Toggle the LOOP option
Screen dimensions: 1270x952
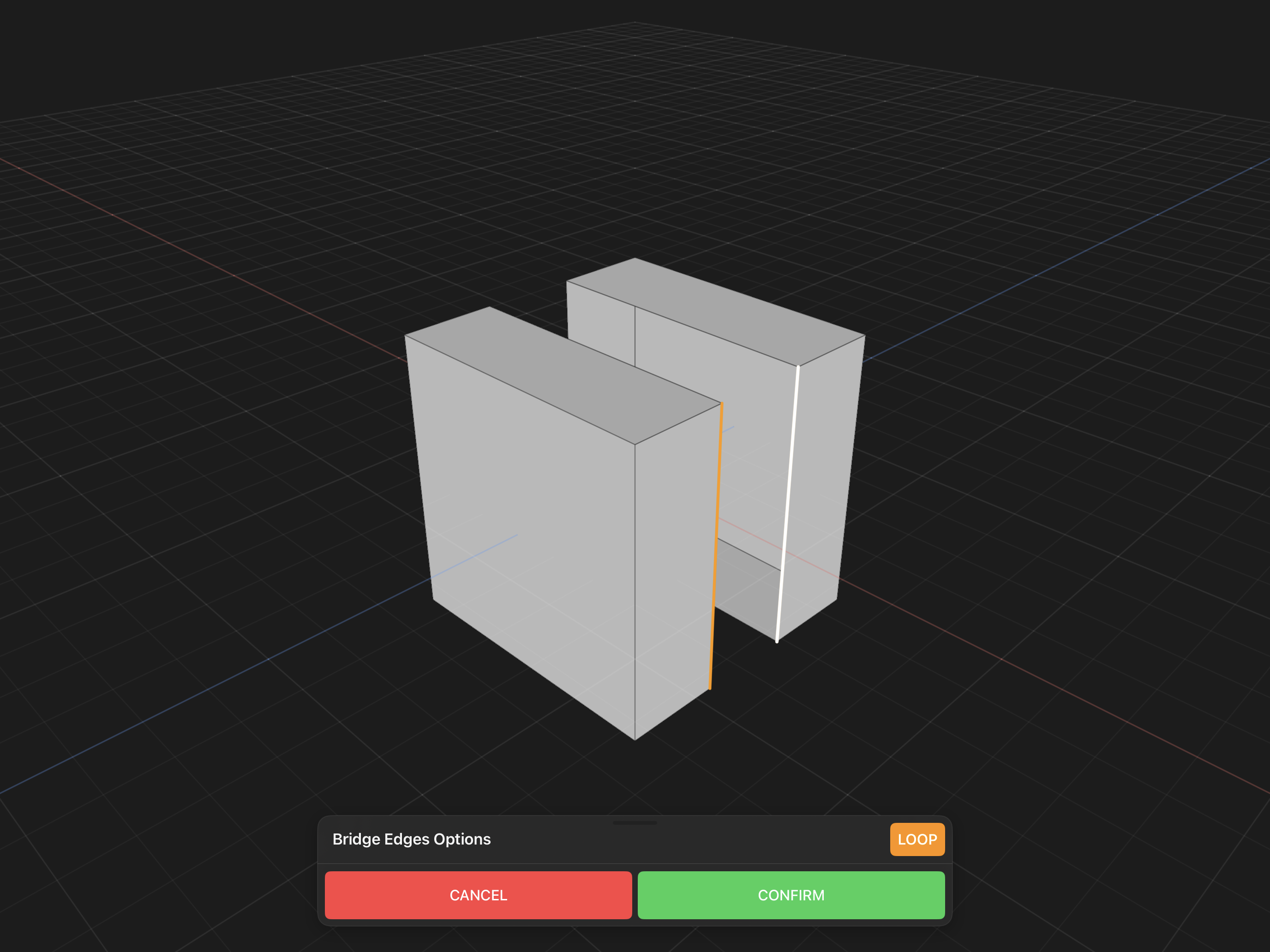click(x=917, y=839)
